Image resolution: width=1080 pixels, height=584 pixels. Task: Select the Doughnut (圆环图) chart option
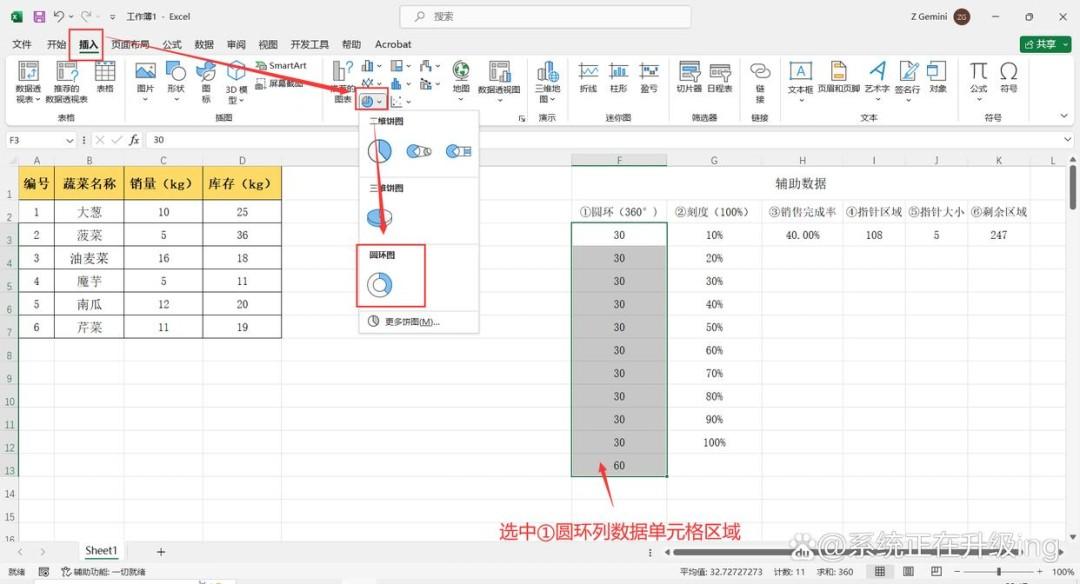pos(380,284)
